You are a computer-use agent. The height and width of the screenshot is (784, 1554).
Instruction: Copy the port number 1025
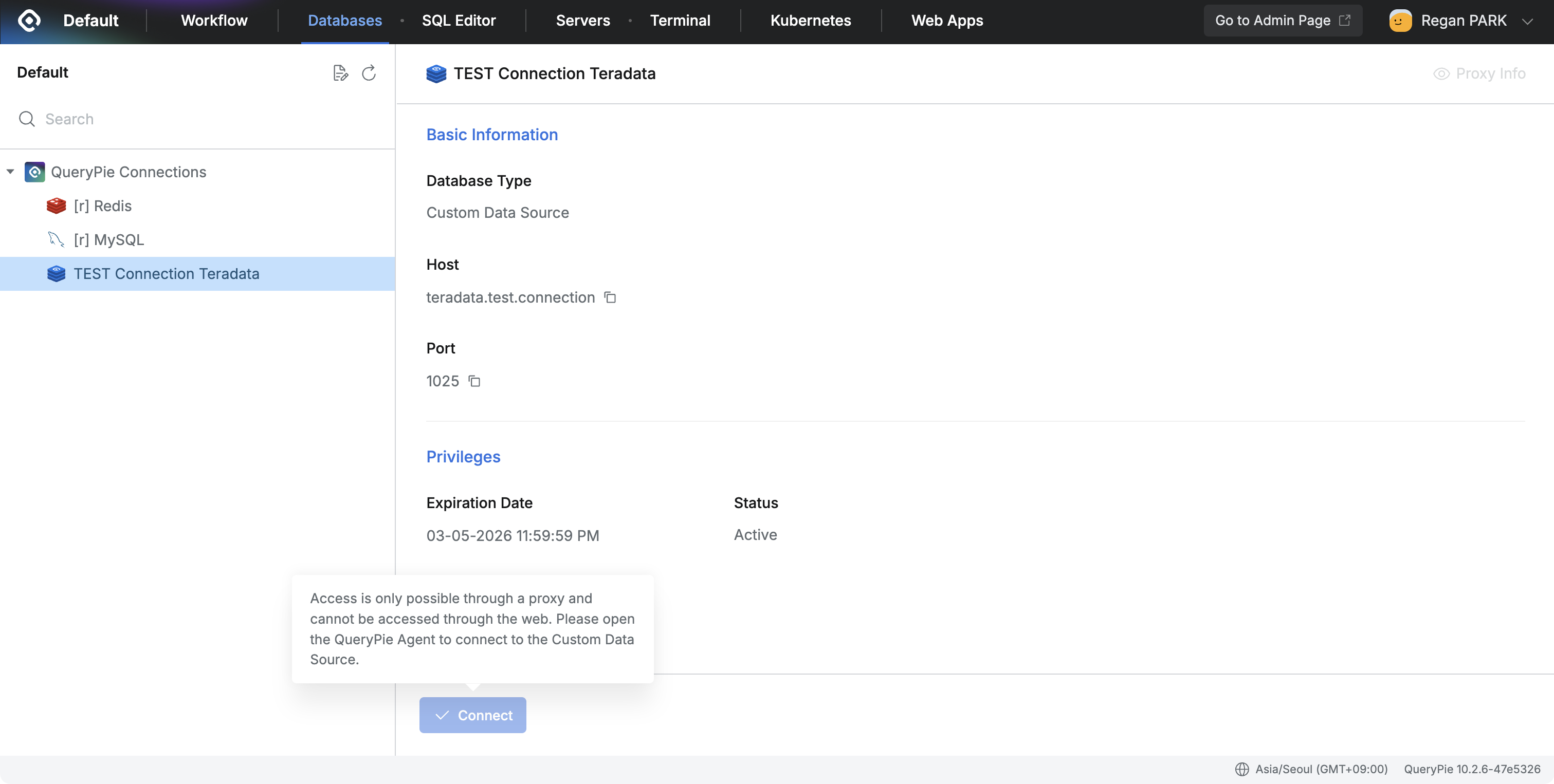474,381
